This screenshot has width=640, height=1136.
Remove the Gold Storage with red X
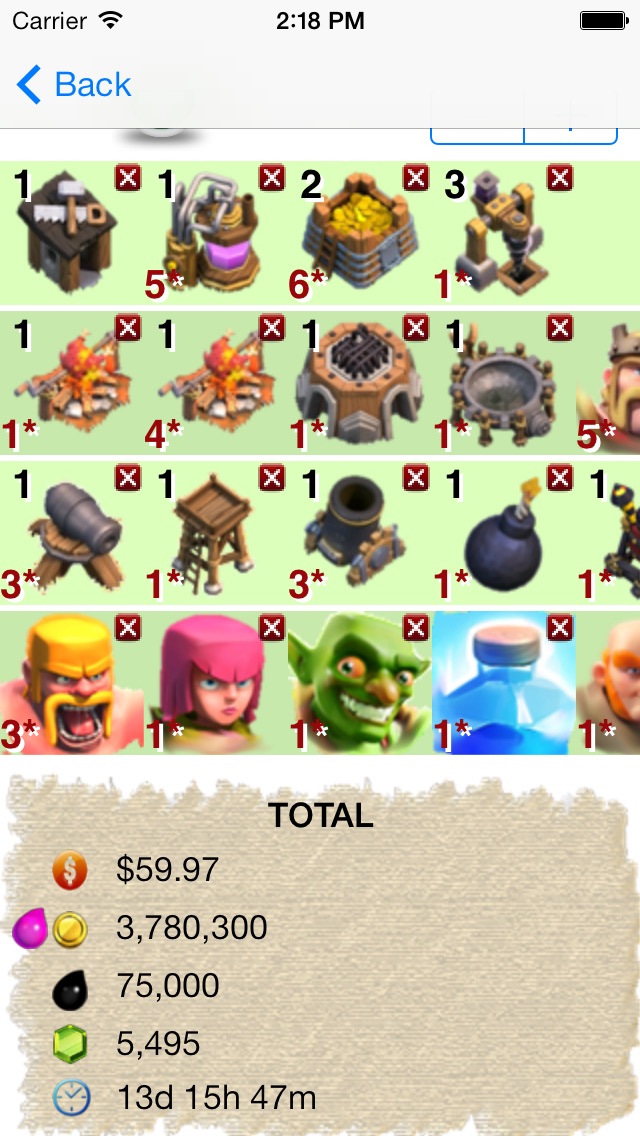tap(416, 178)
